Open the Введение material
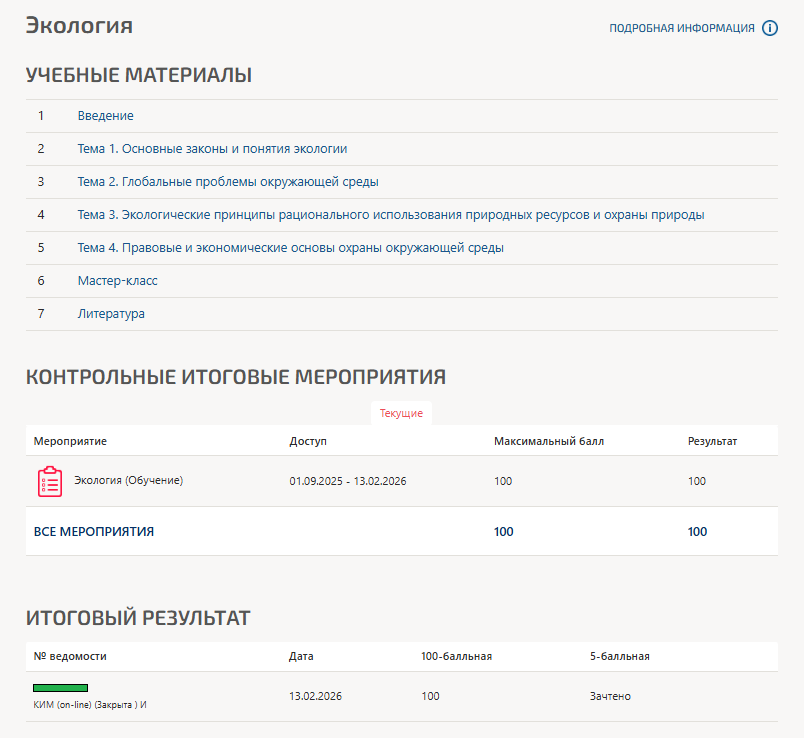The width and height of the screenshot is (804, 738). (x=106, y=116)
